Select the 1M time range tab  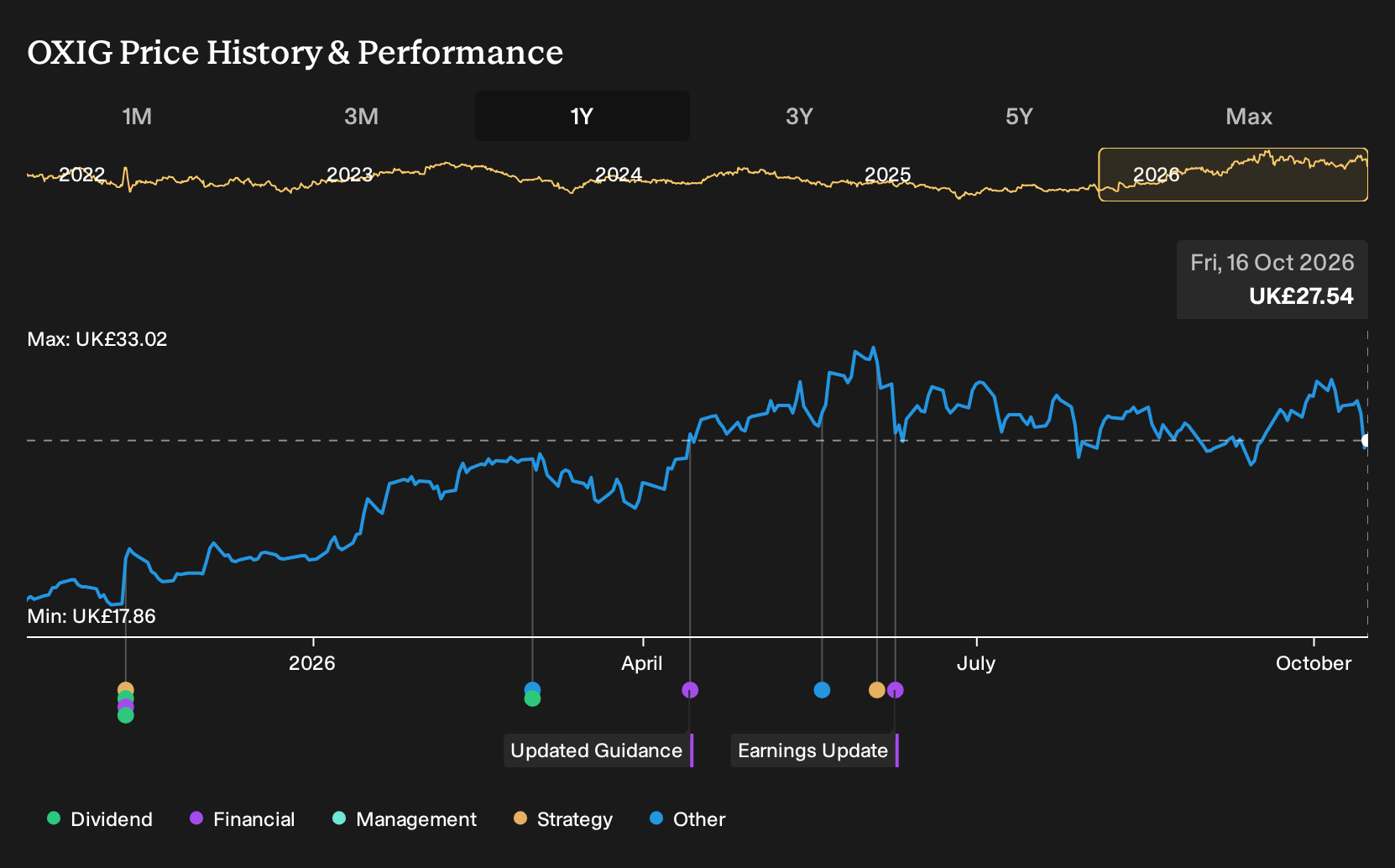137,116
